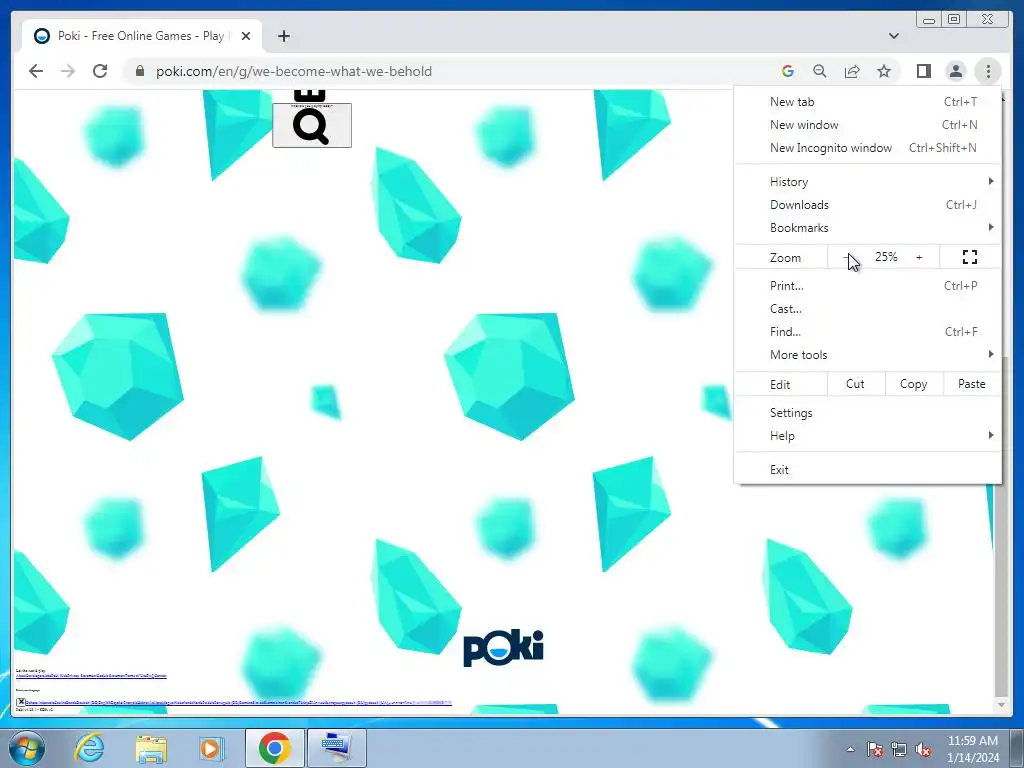Increase zoom with plus button

pyautogui.click(x=919, y=257)
